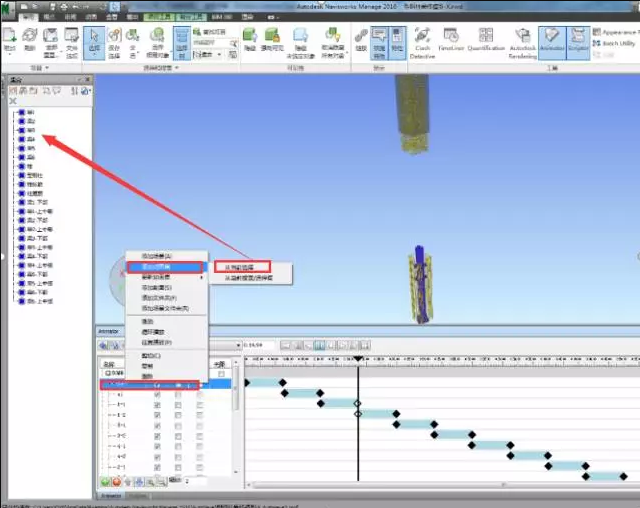The width and height of the screenshot is (640, 508).
Task: Select the red-boxed from current selection submenu item
Action: pos(241,267)
